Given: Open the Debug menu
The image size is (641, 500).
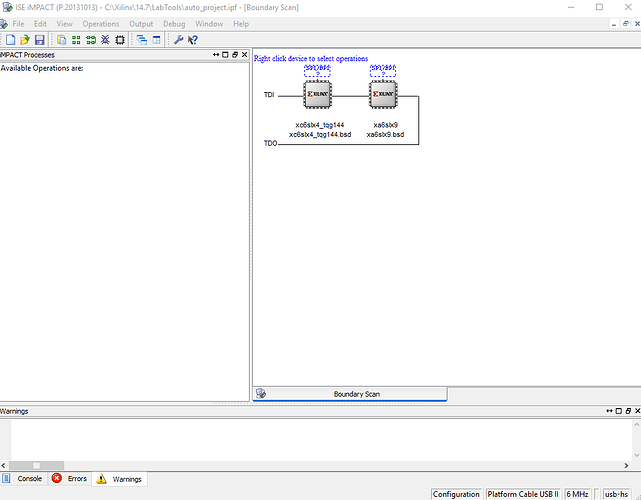Looking at the screenshot, I should pos(174,24).
